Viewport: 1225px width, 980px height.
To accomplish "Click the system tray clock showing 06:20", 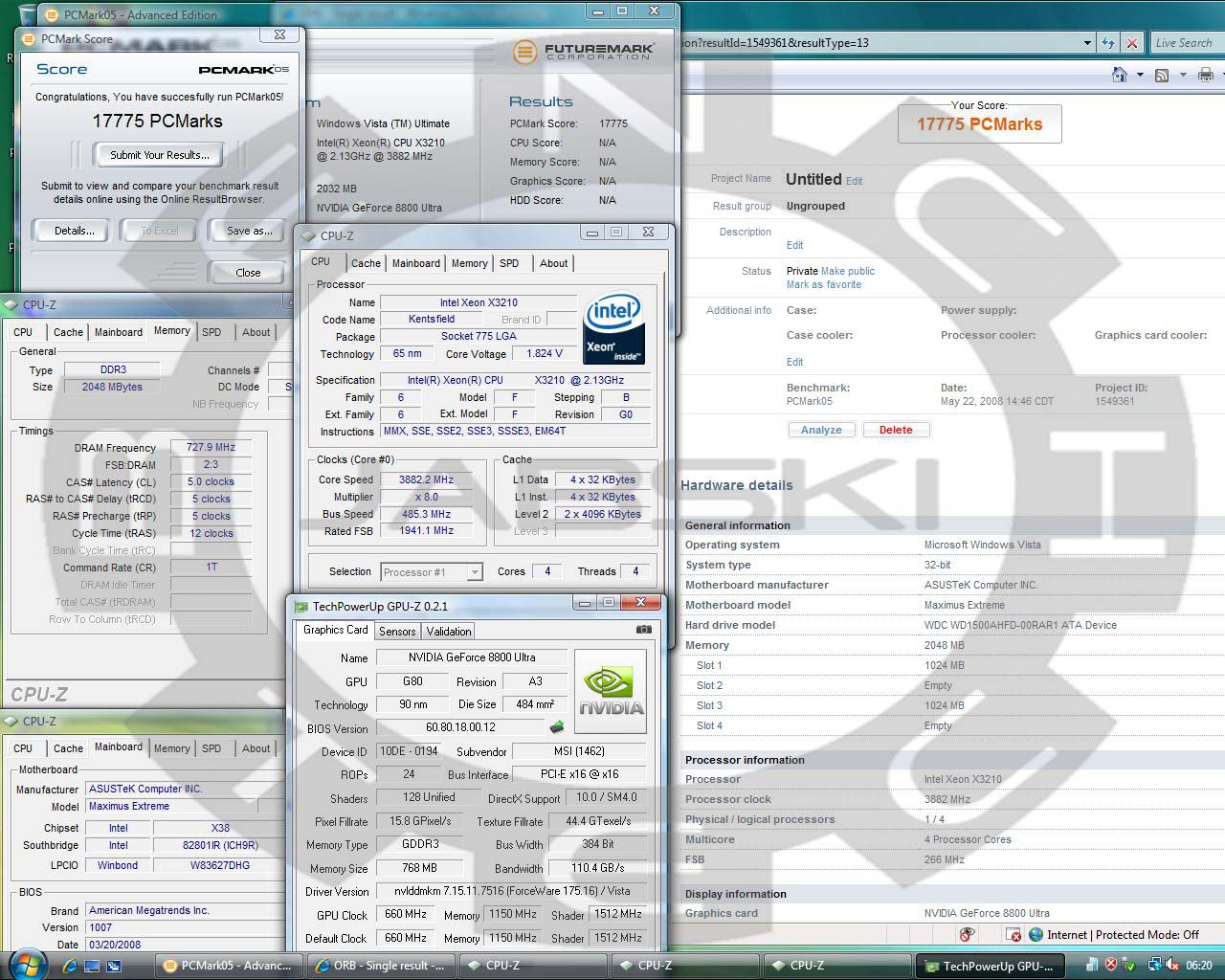I will tap(1199, 966).
